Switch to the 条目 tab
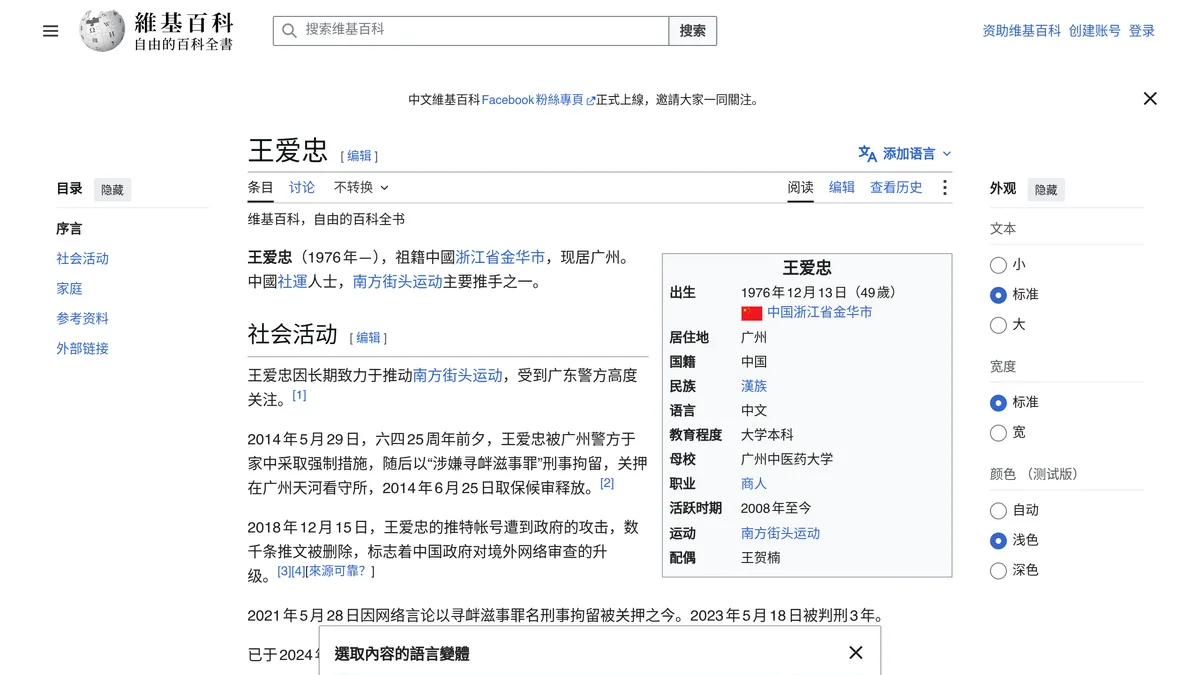Screen dimensions: 1200x675 tap(260, 187)
